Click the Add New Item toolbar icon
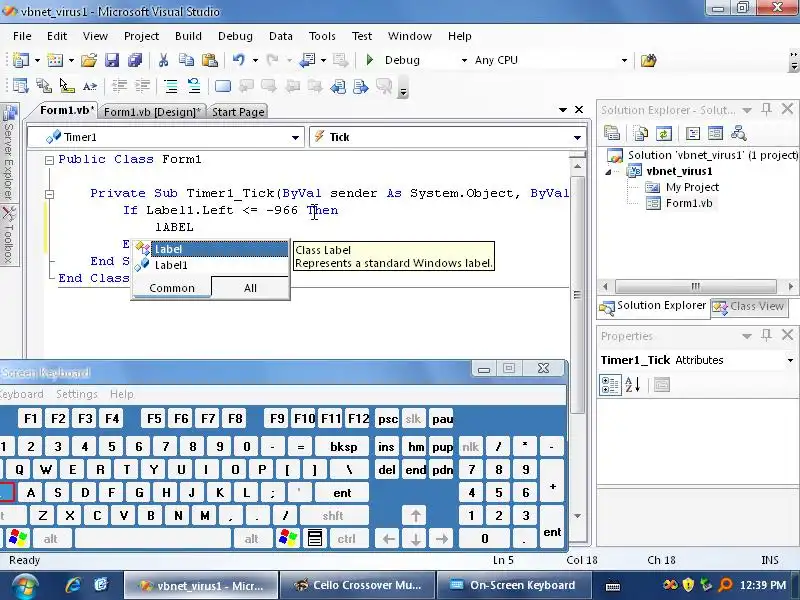 tap(55, 60)
